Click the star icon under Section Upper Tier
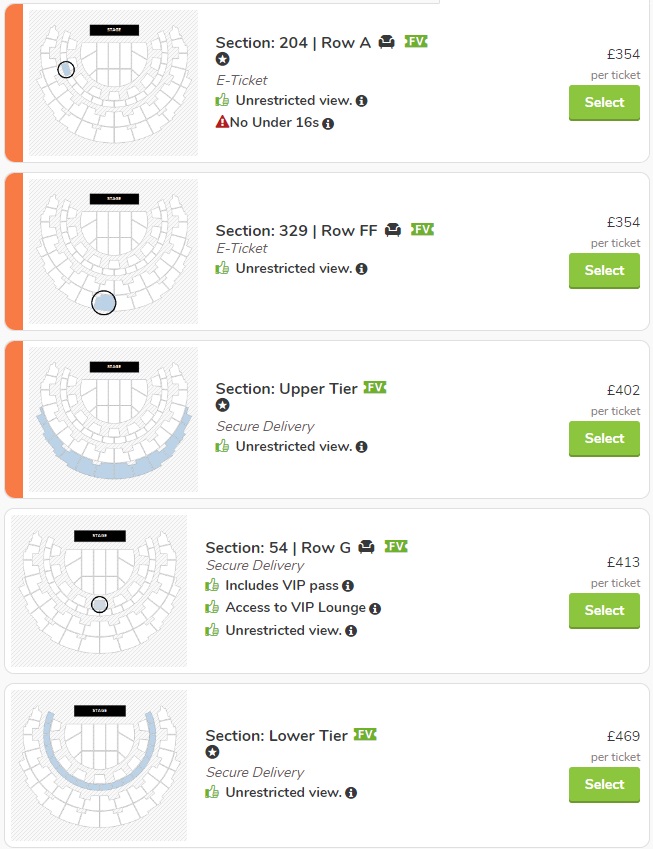Screen dimensions: 653x849 click(x=223, y=405)
